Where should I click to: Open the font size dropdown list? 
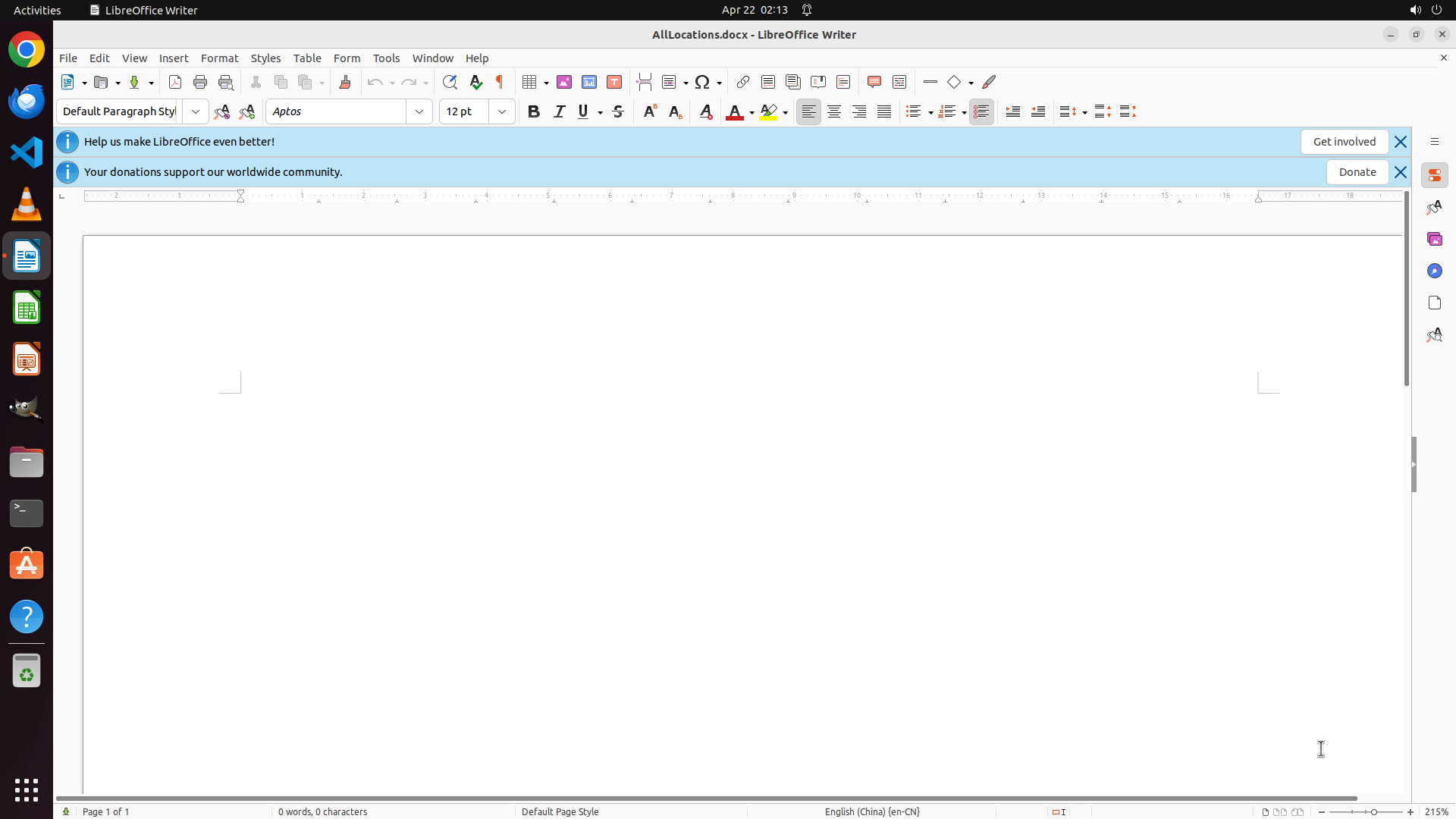502,111
